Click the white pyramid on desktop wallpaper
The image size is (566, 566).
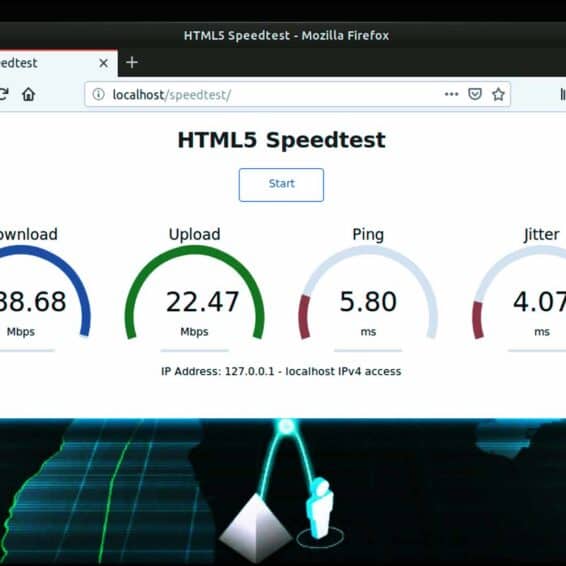[256, 528]
